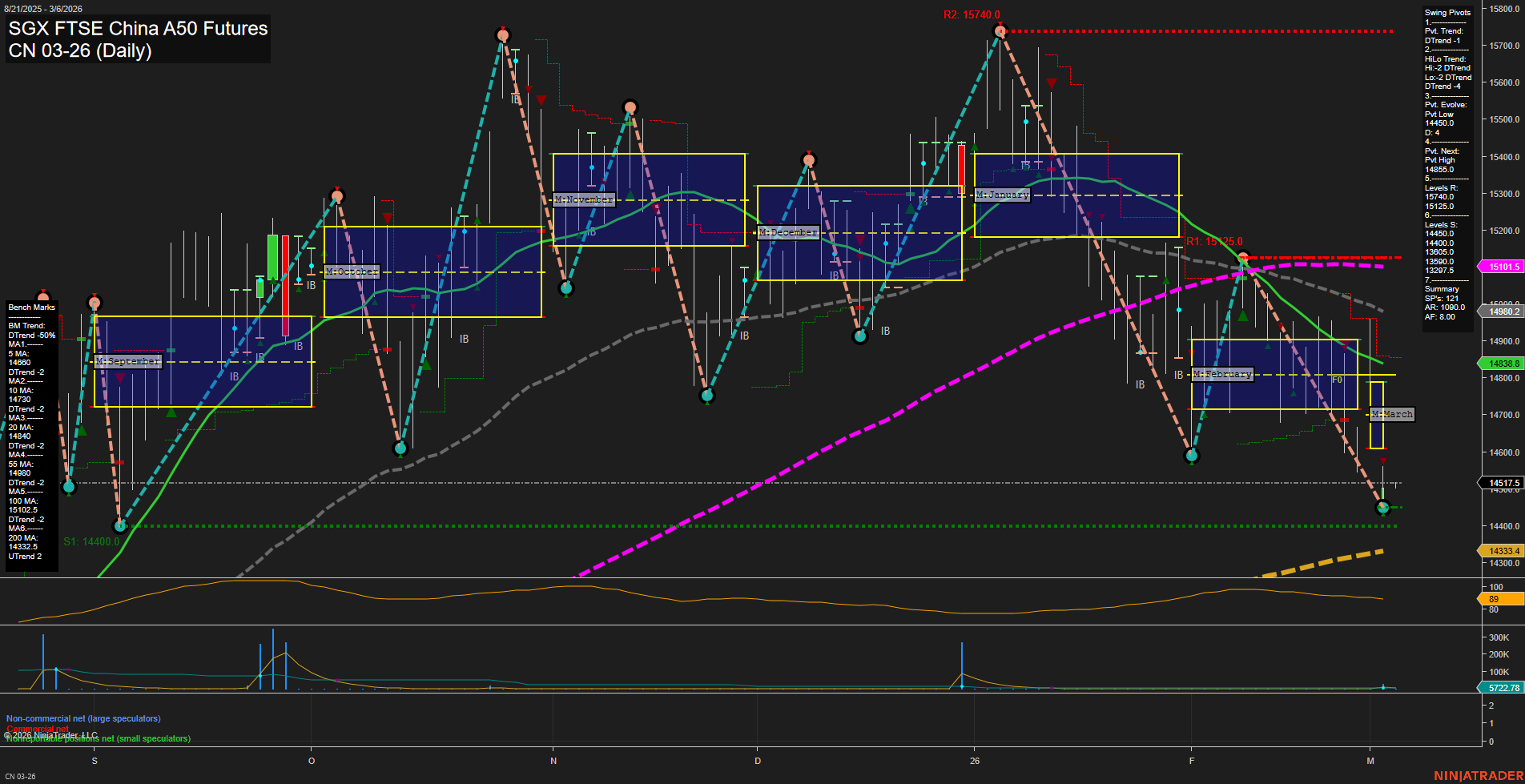Click the M:October month label on chart

coord(351,271)
